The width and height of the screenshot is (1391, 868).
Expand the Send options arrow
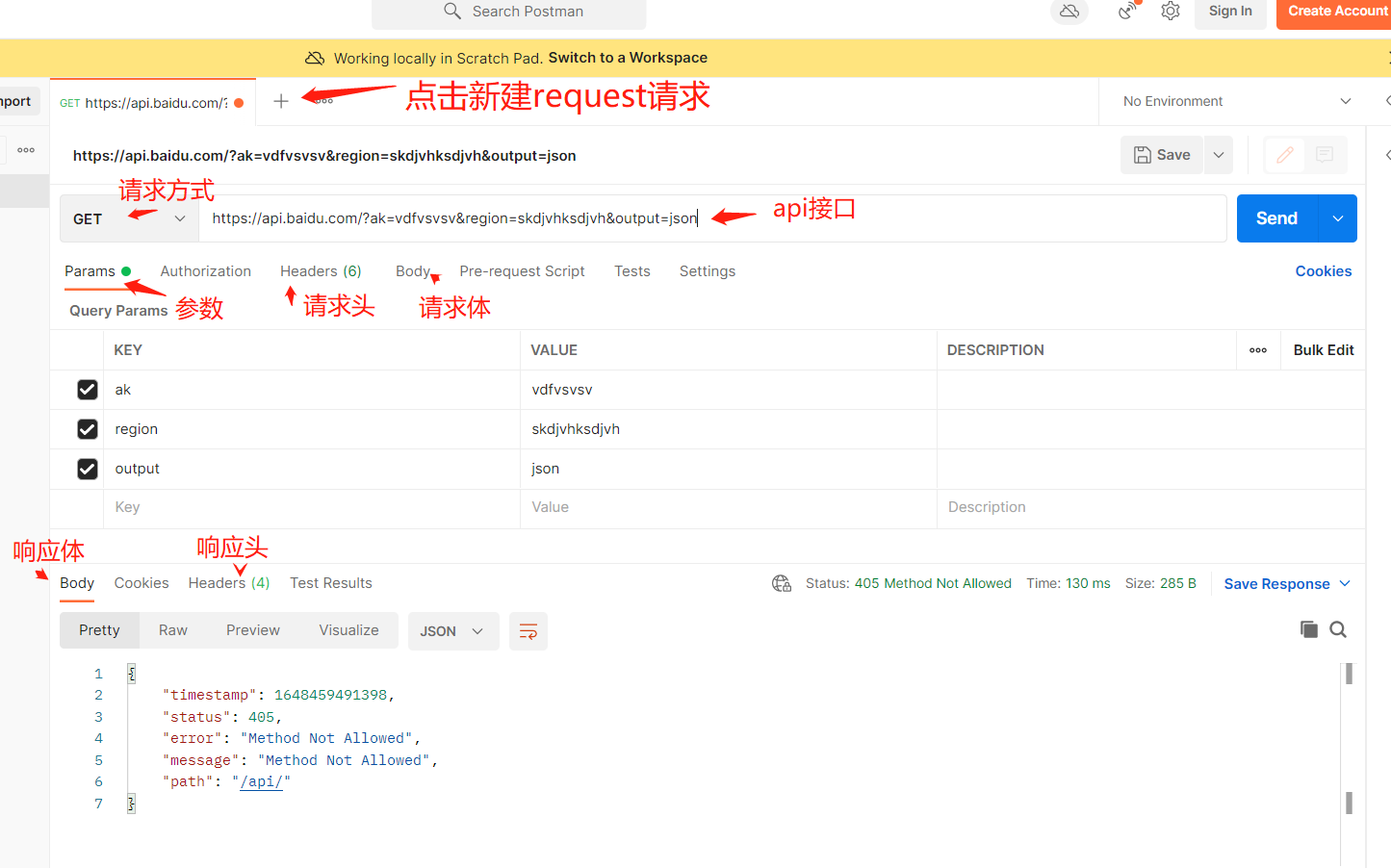pyautogui.click(x=1338, y=218)
